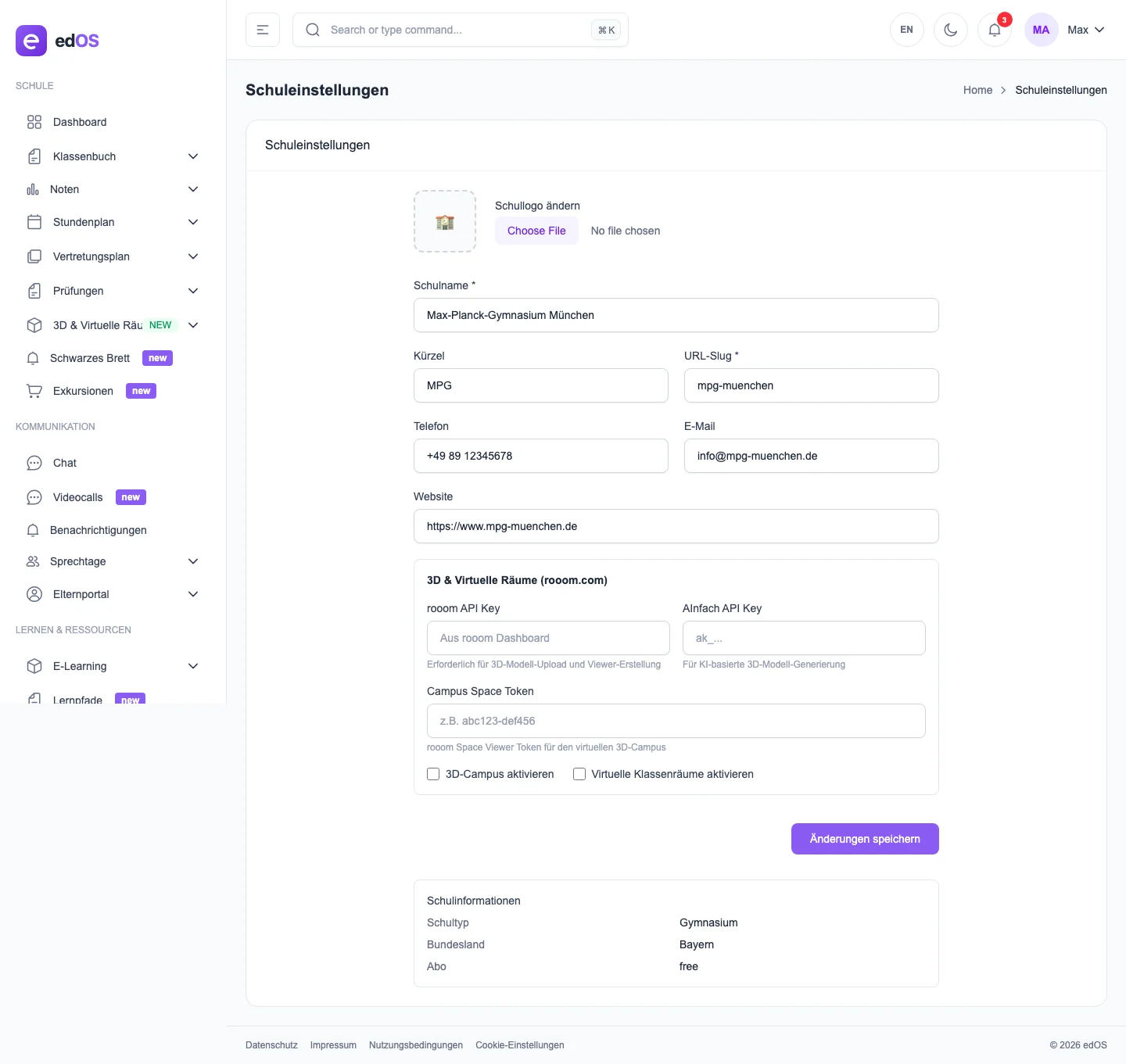Click the Chat speech bubble icon
Screen dimensions: 1126x1064
click(34, 463)
